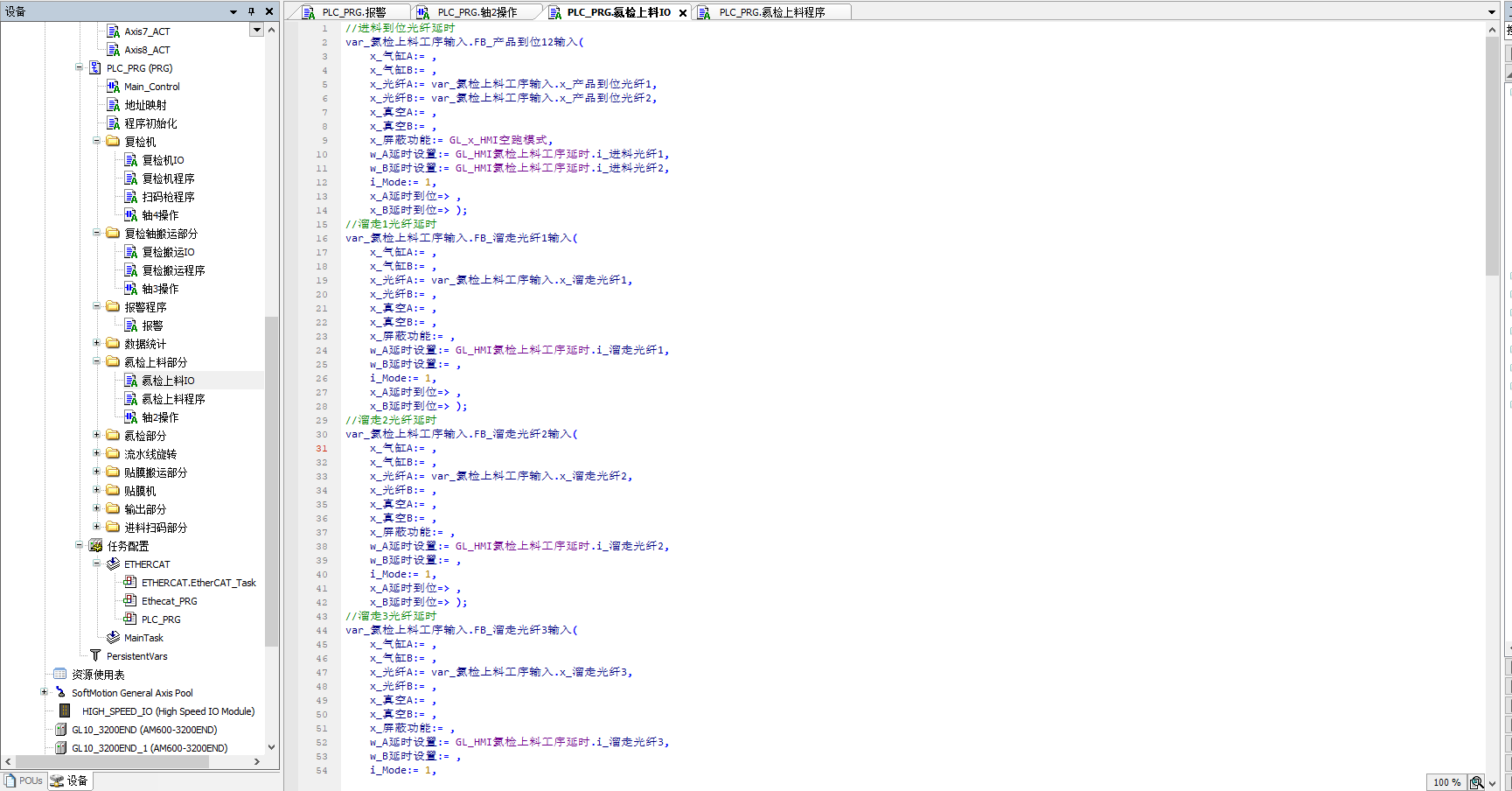Open the editor tab list dropdown arrow
The image size is (1512, 791).
tap(1492, 12)
